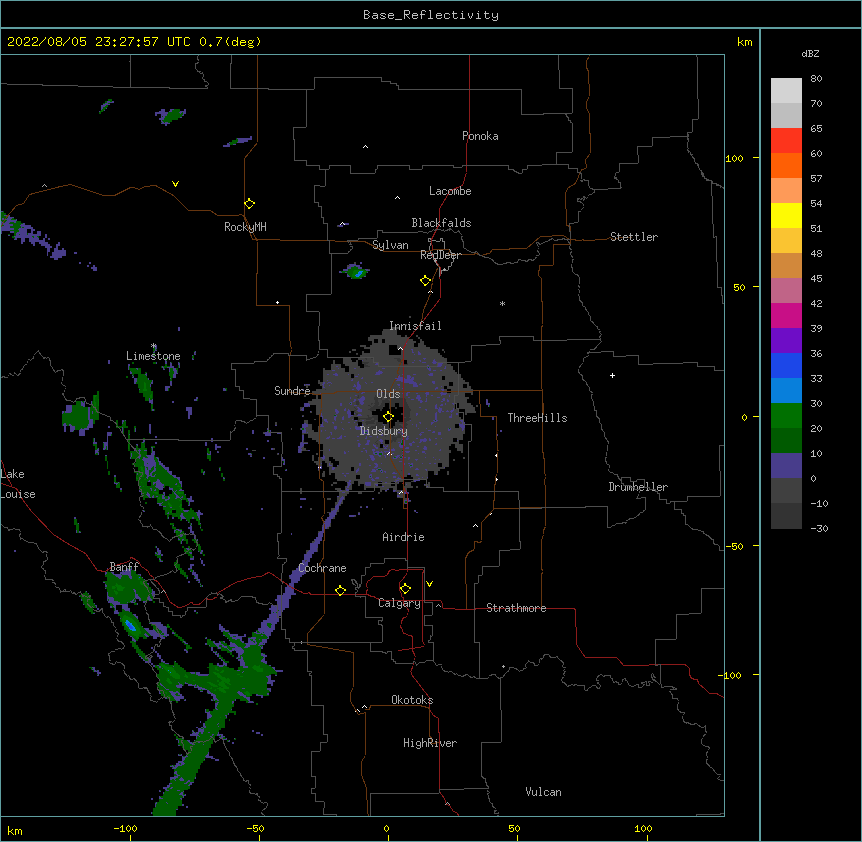Click the light gray 70 dBZ legend swatch
The height and width of the screenshot is (842, 862).
tap(786, 91)
